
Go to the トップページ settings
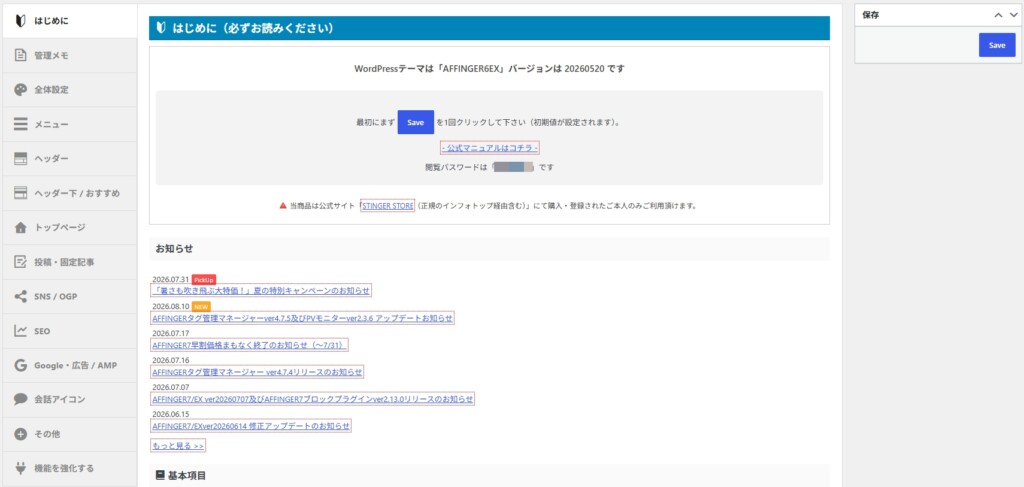click(x=69, y=228)
